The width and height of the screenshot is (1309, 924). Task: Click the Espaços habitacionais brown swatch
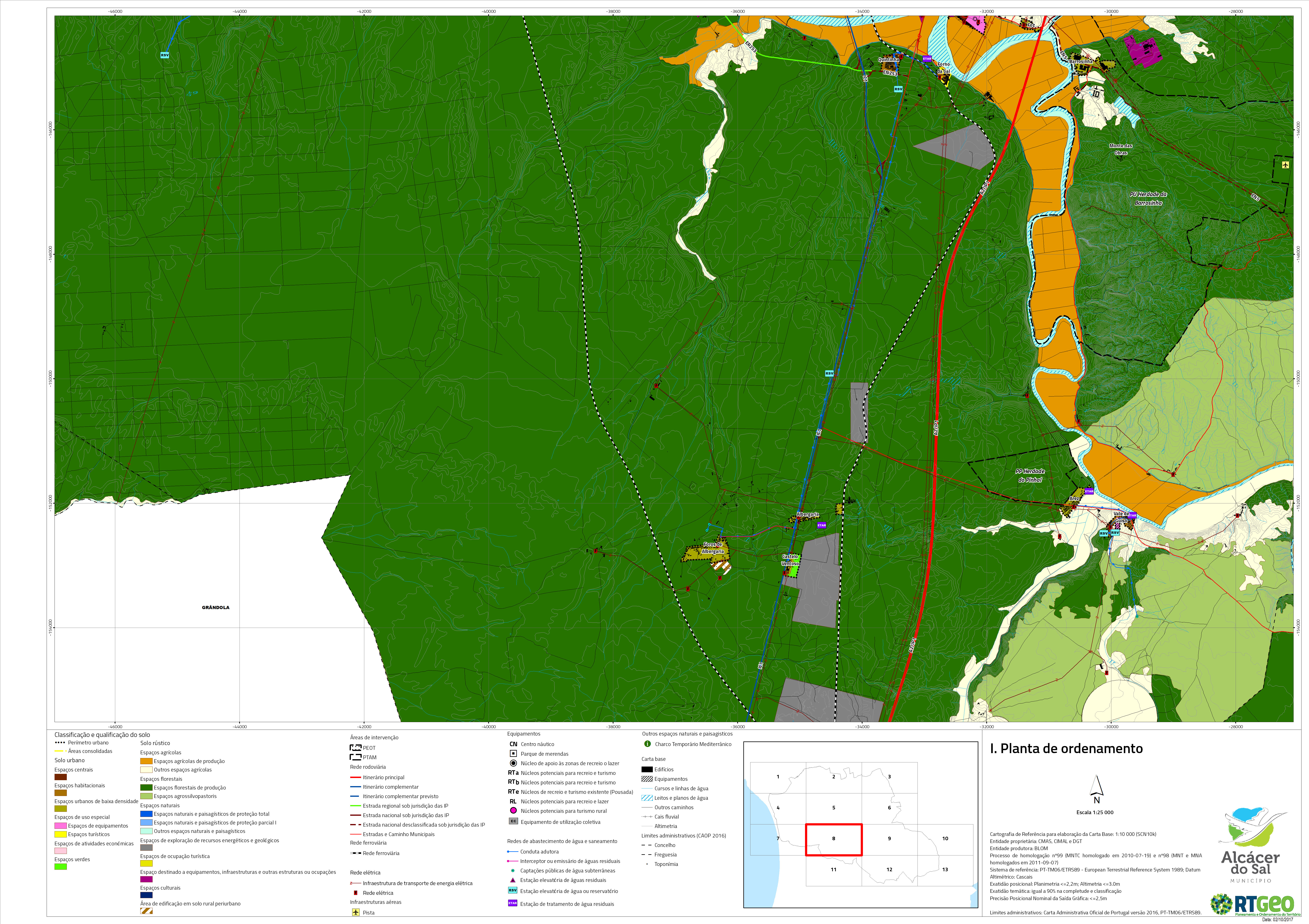pyautogui.click(x=60, y=792)
